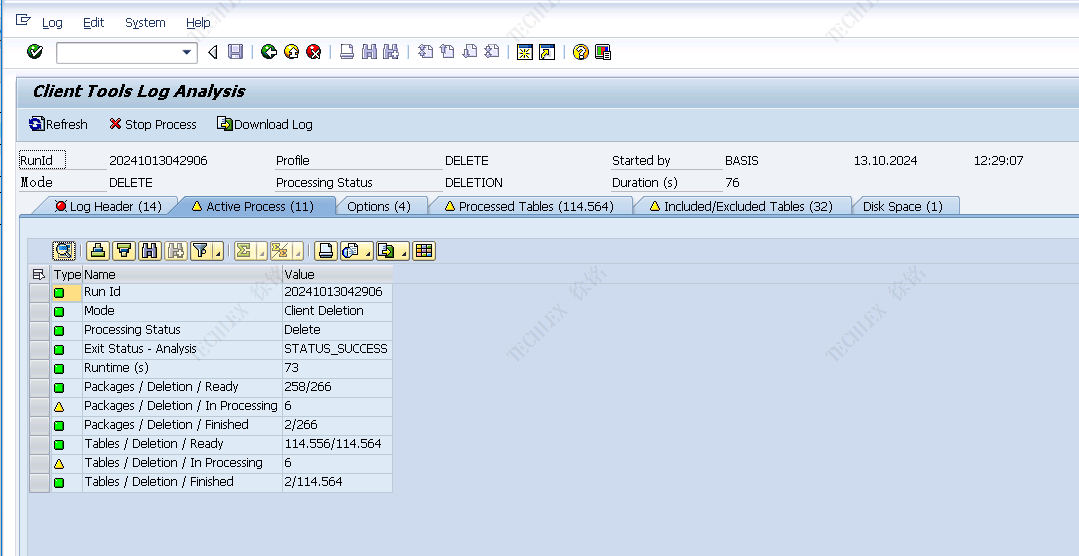
Task: Click the green Back arrow icon
Action: coord(268,52)
